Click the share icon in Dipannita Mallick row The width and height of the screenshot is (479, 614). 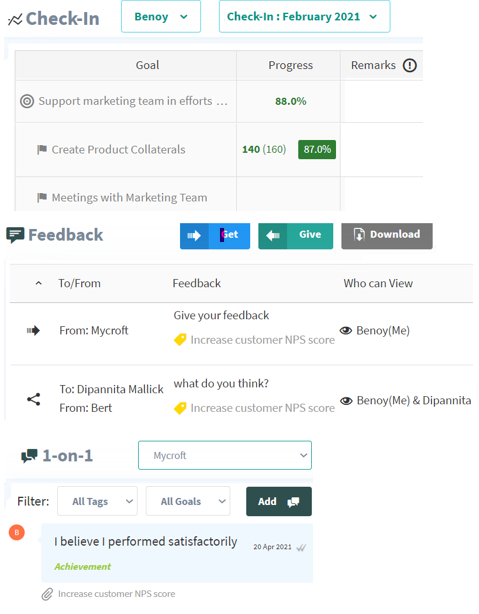tap(34, 399)
